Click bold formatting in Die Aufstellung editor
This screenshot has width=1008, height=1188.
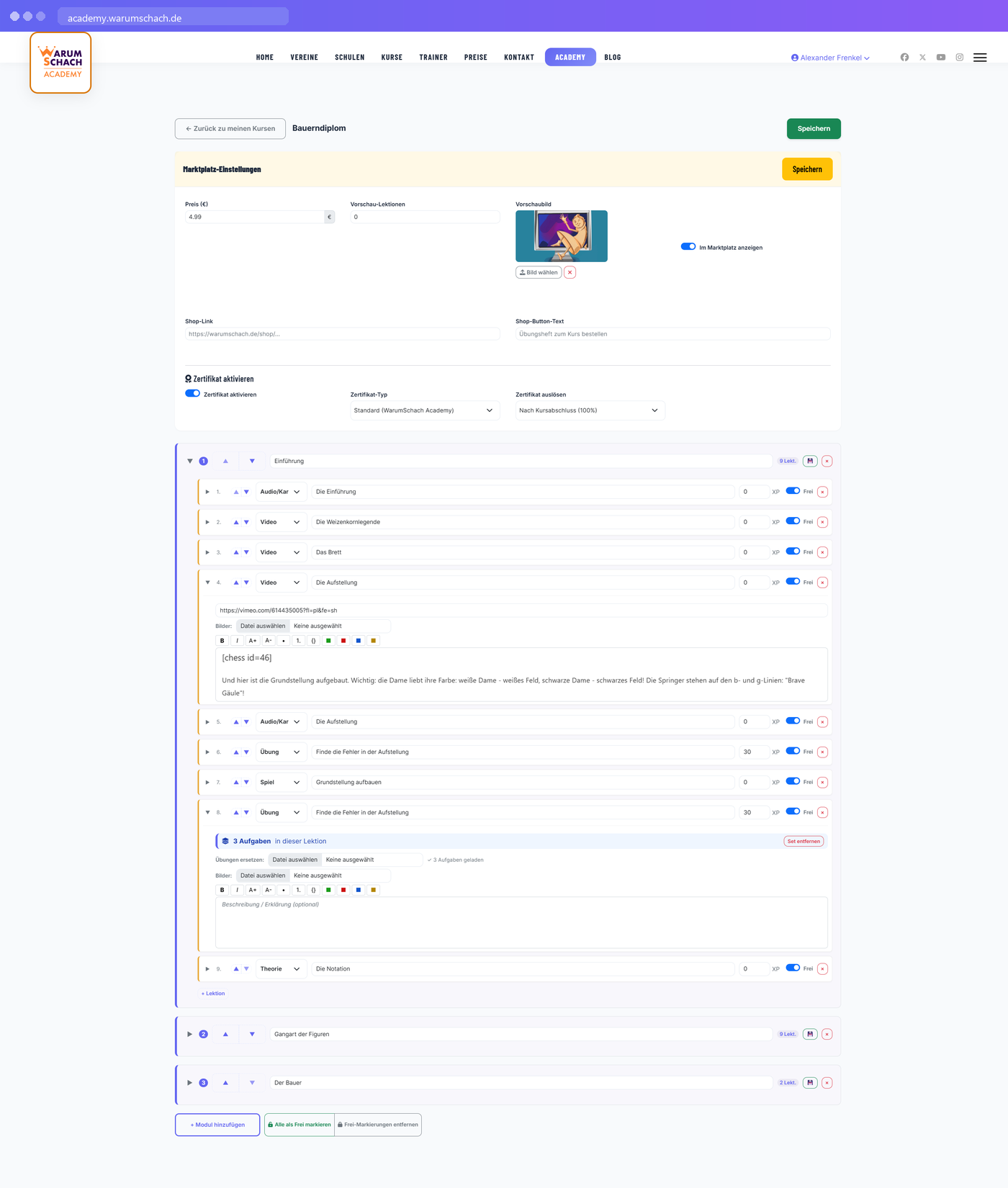(222, 641)
